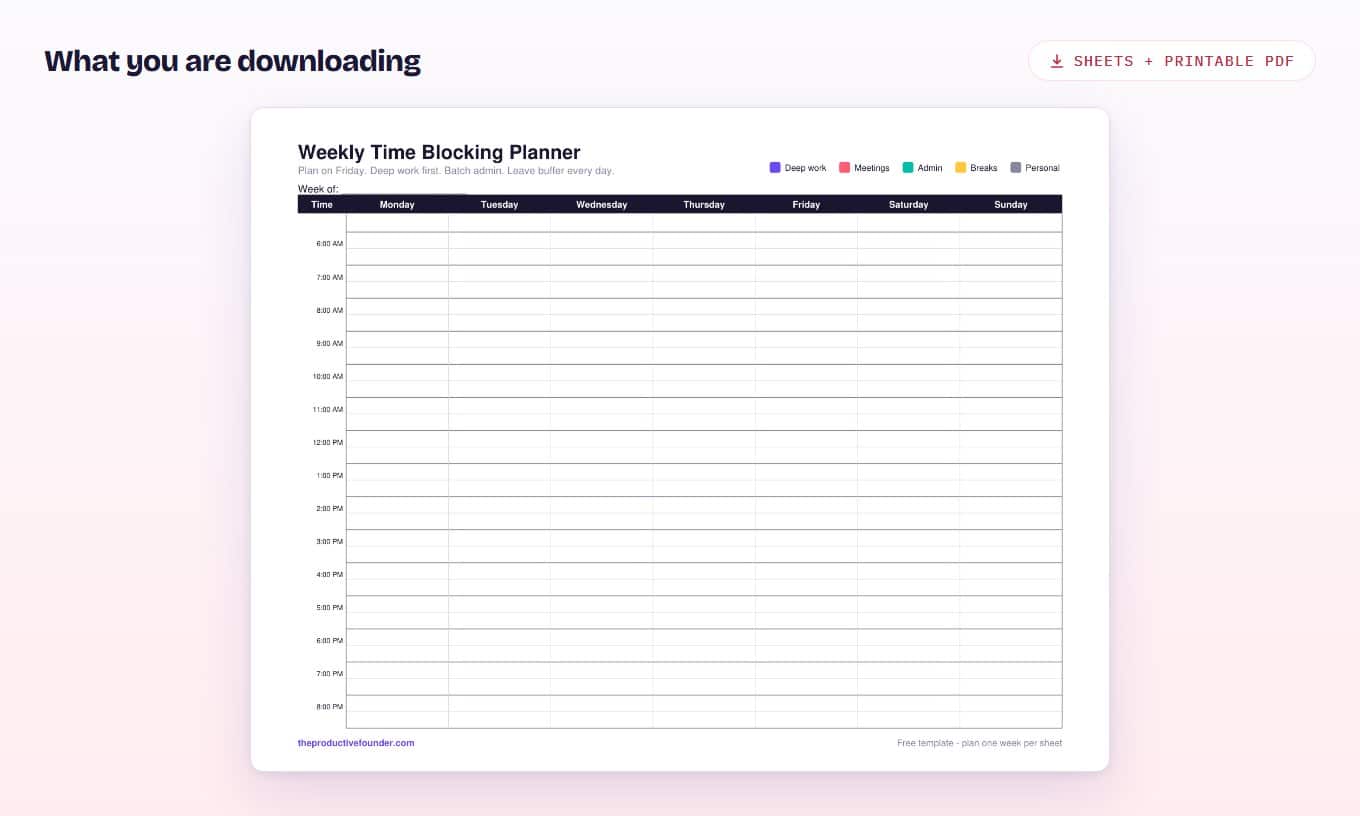
Task: Click the yellow Breaks legend swatch
Action: (961, 168)
